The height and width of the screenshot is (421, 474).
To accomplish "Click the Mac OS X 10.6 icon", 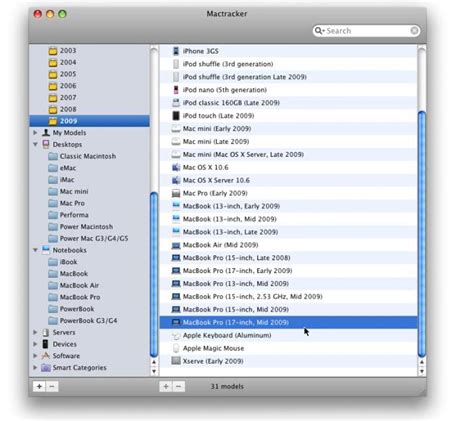I will (x=176, y=167).
